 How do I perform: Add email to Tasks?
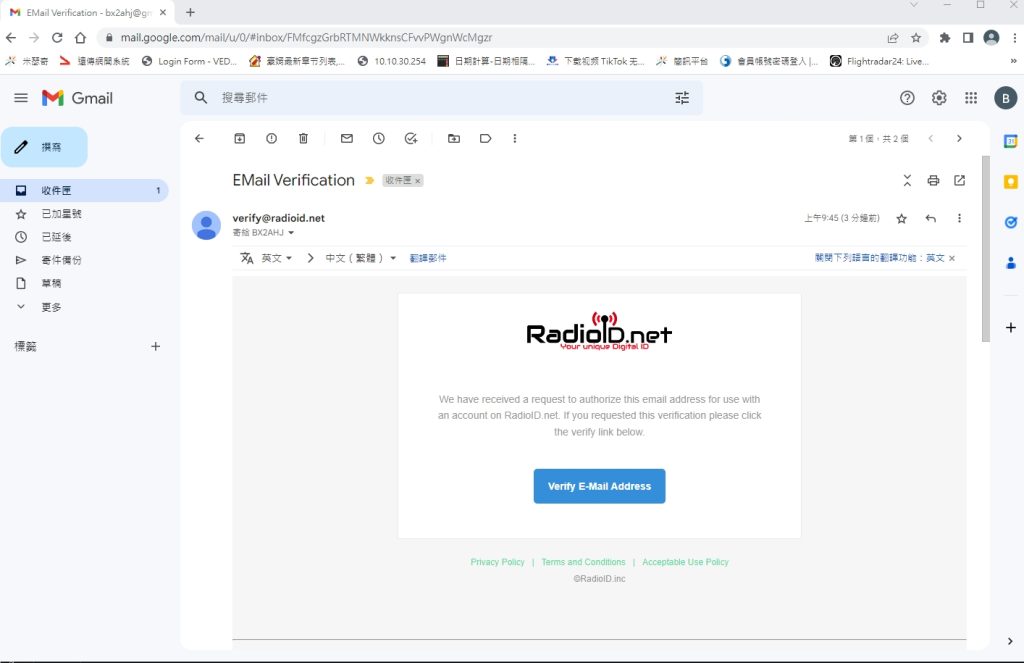(411, 138)
